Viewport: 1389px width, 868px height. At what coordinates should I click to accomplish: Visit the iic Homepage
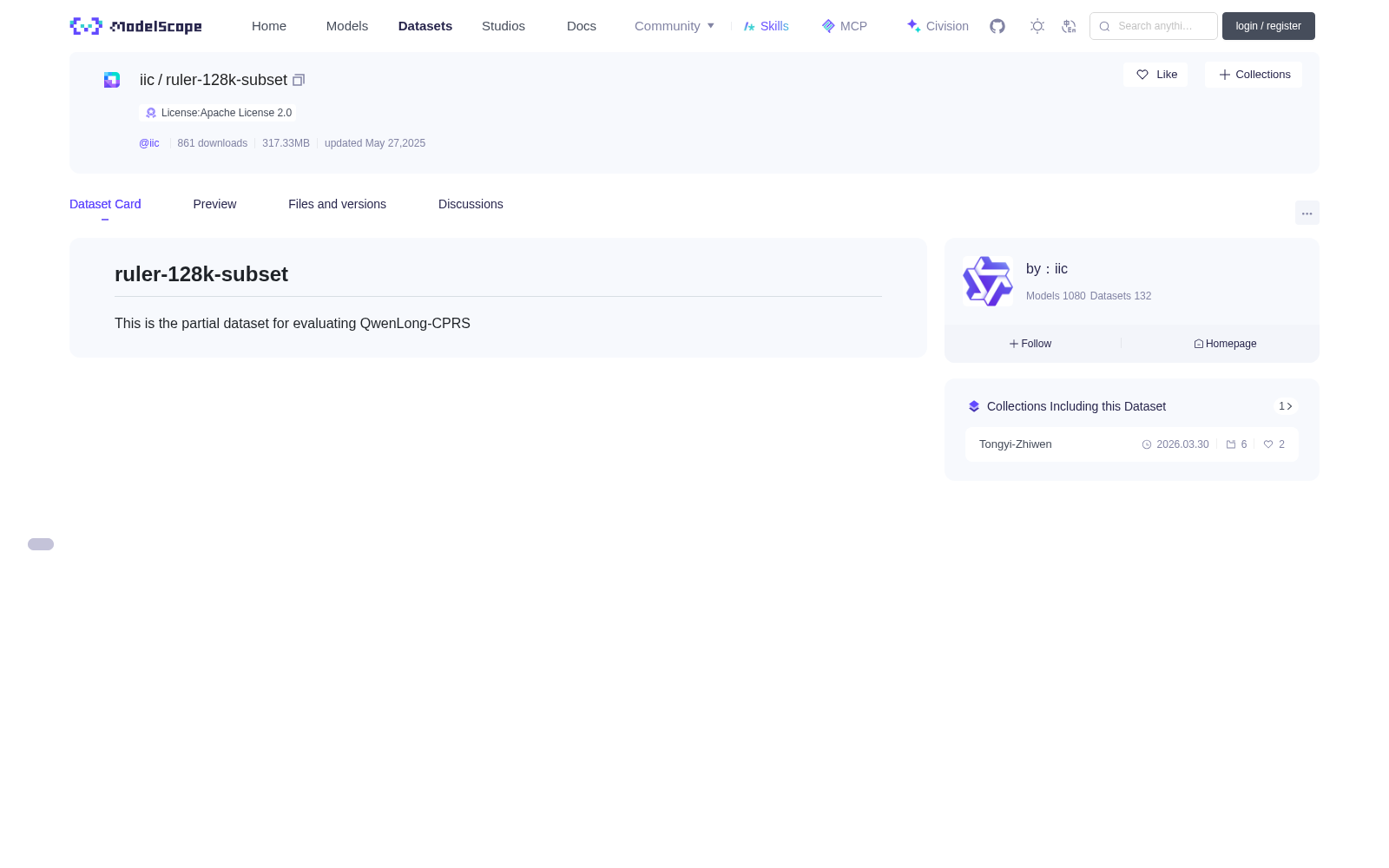pyautogui.click(x=1225, y=344)
